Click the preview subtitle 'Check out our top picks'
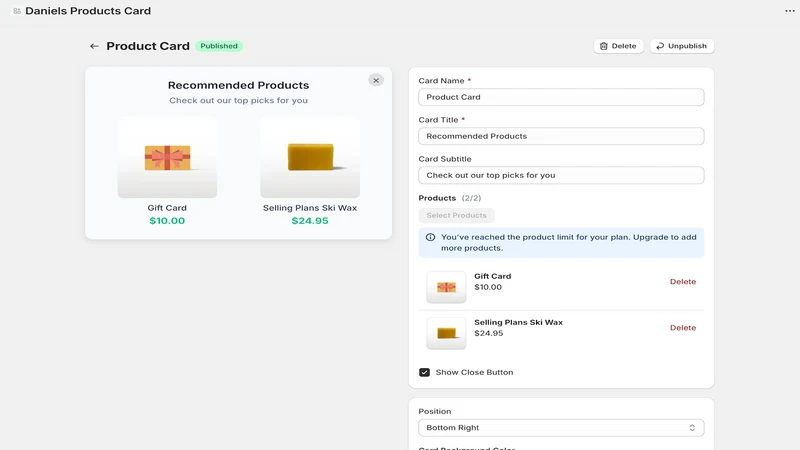The width and height of the screenshot is (800, 450). click(x=238, y=101)
